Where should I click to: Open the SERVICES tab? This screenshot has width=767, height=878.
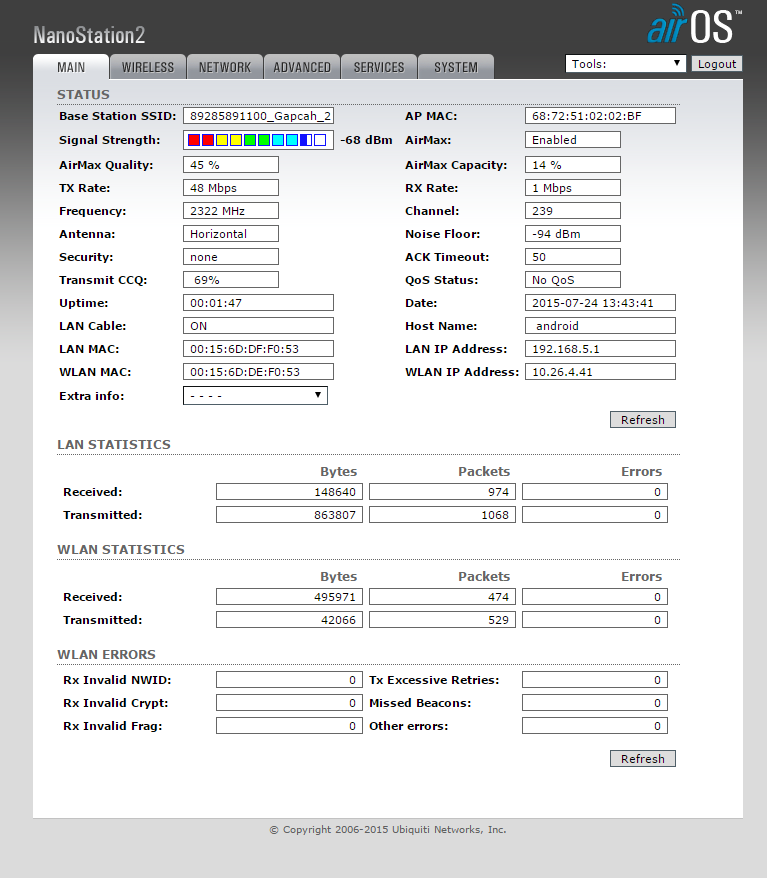[378, 67]
